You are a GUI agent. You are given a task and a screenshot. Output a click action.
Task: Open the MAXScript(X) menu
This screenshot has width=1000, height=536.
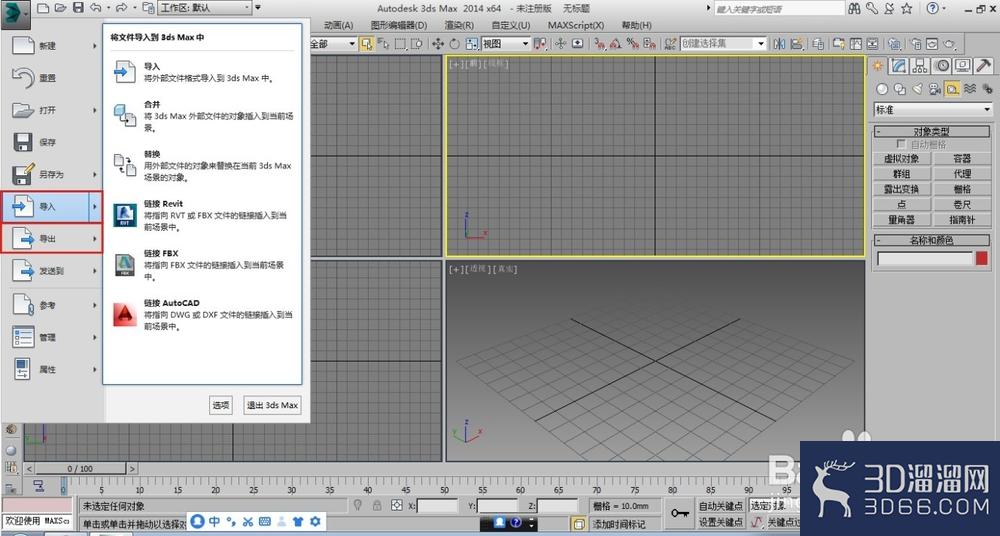click(x=576, y=25)
